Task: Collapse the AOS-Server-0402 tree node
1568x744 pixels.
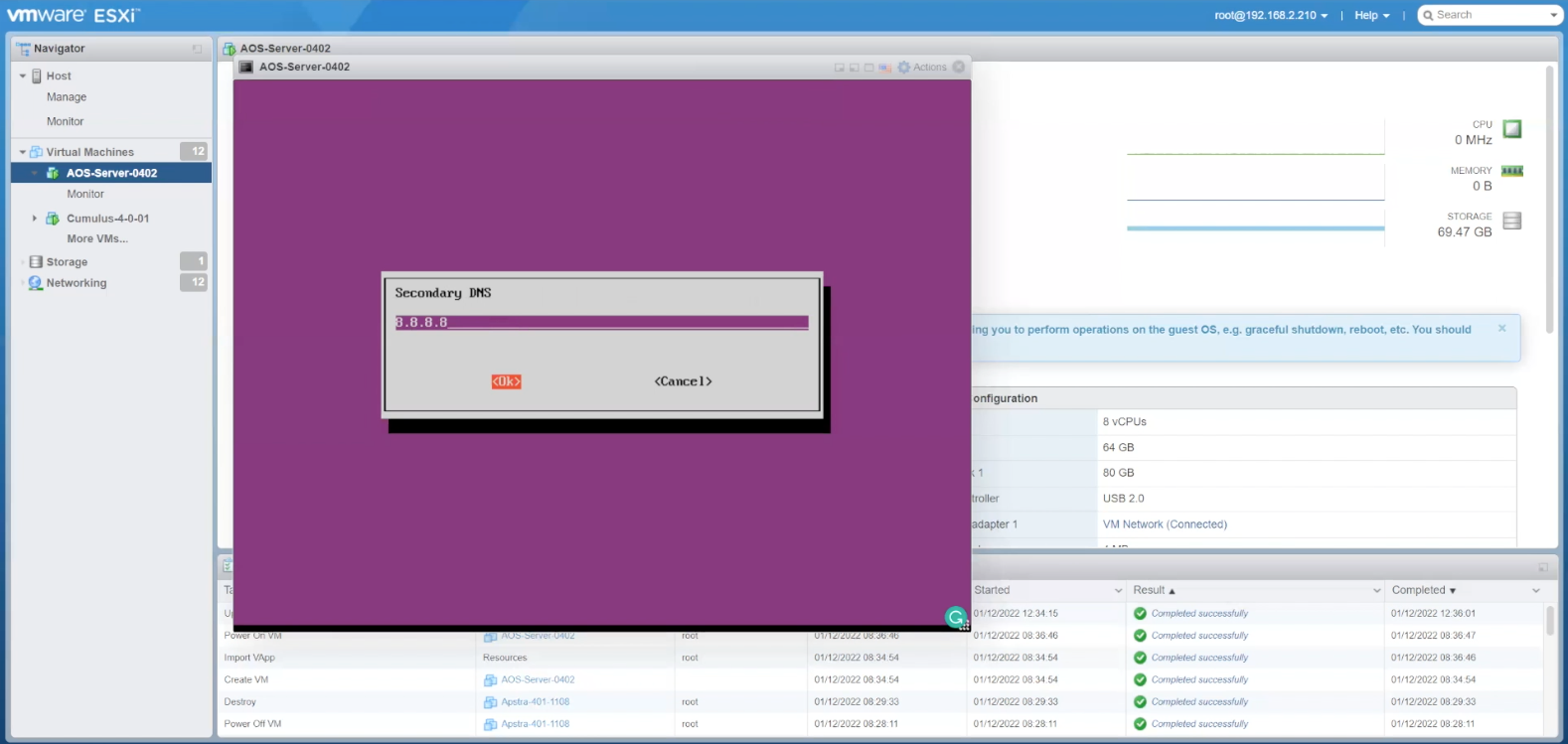Action: coord(35,173)
